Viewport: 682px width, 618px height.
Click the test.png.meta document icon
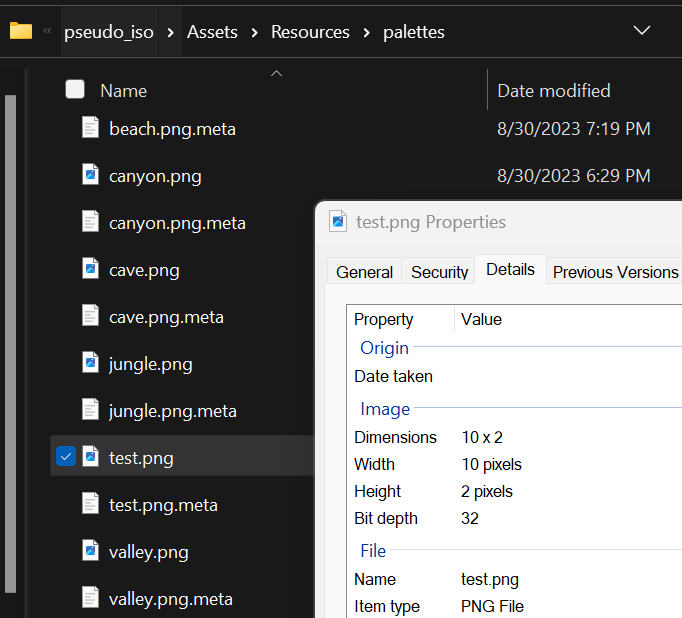click(90, 504)
